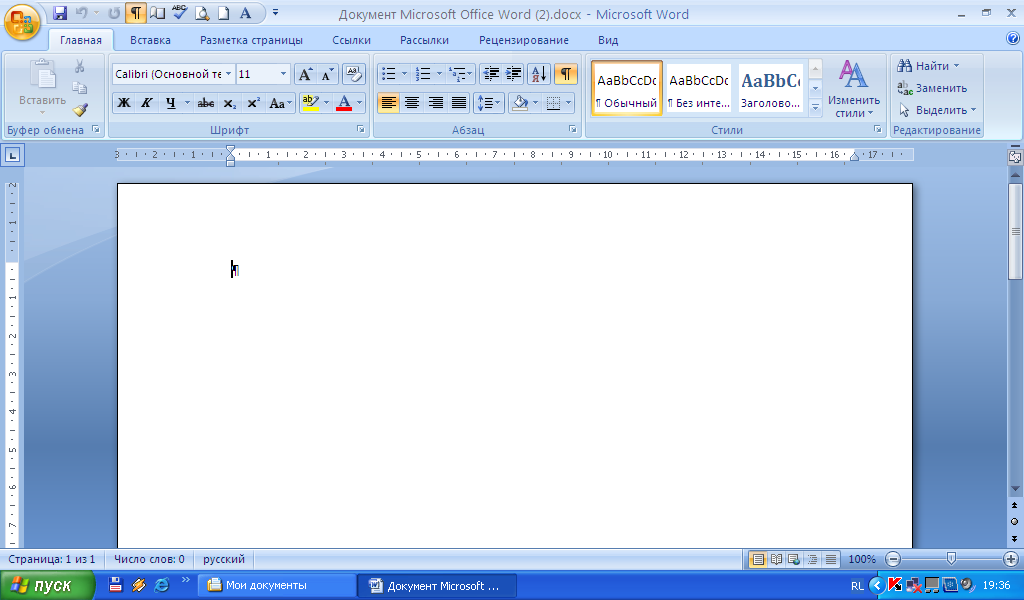Open Изменить стили dropdown
1024x600 pixels.
(853, 89)
